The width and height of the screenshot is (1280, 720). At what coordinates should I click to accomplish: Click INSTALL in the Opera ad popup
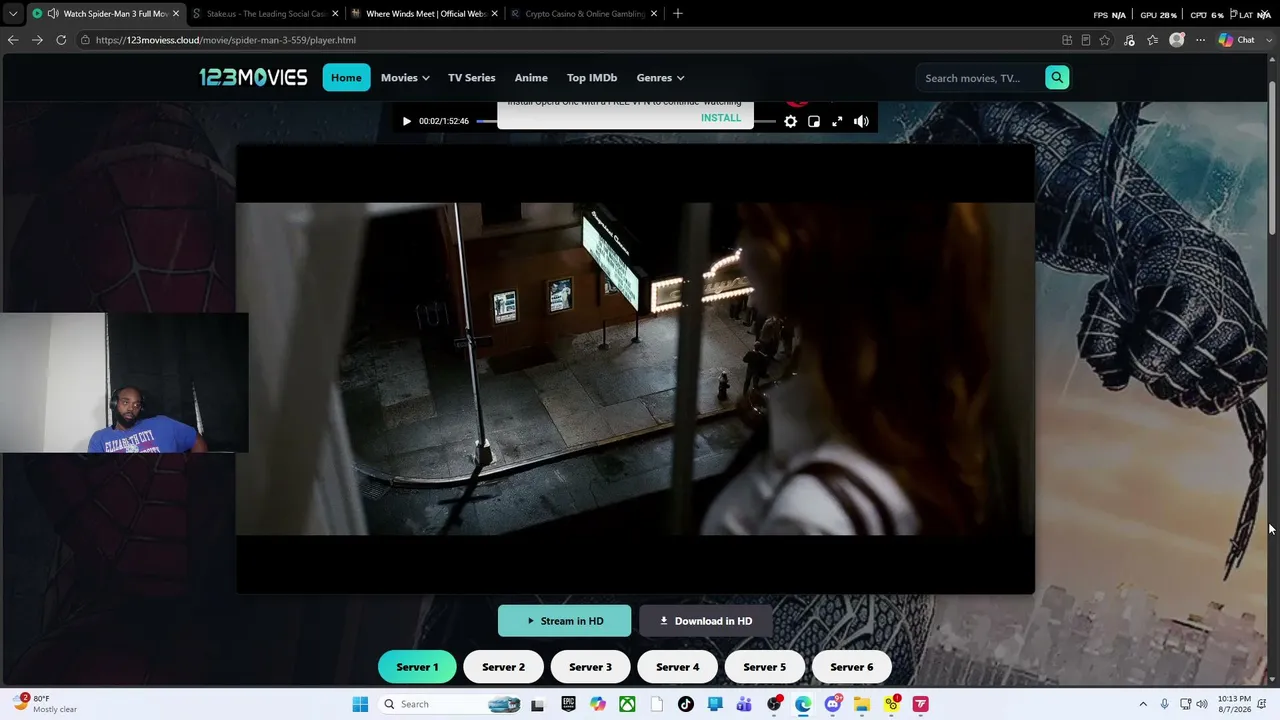coord(721,118)
